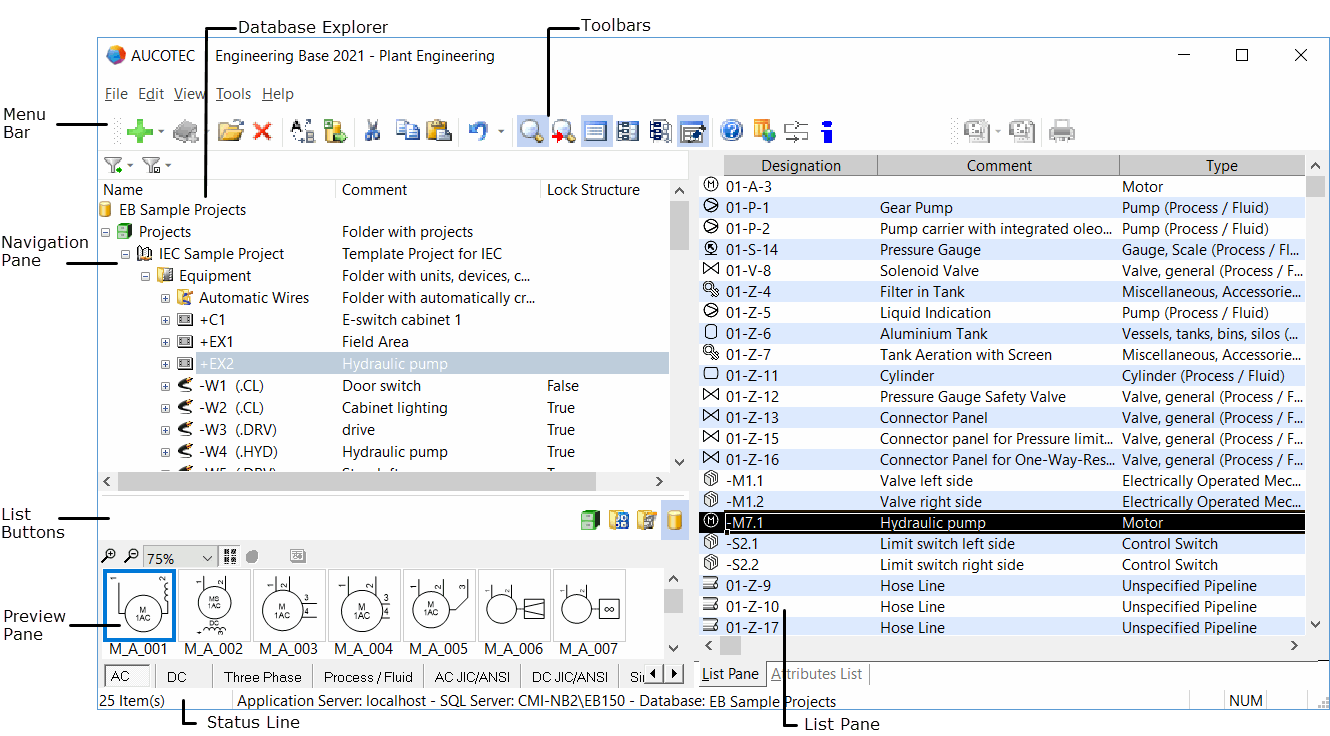Viewport: 1330px width, 736px height.
Task: Switch to the Attributes List tab
Action: point(816,674)
